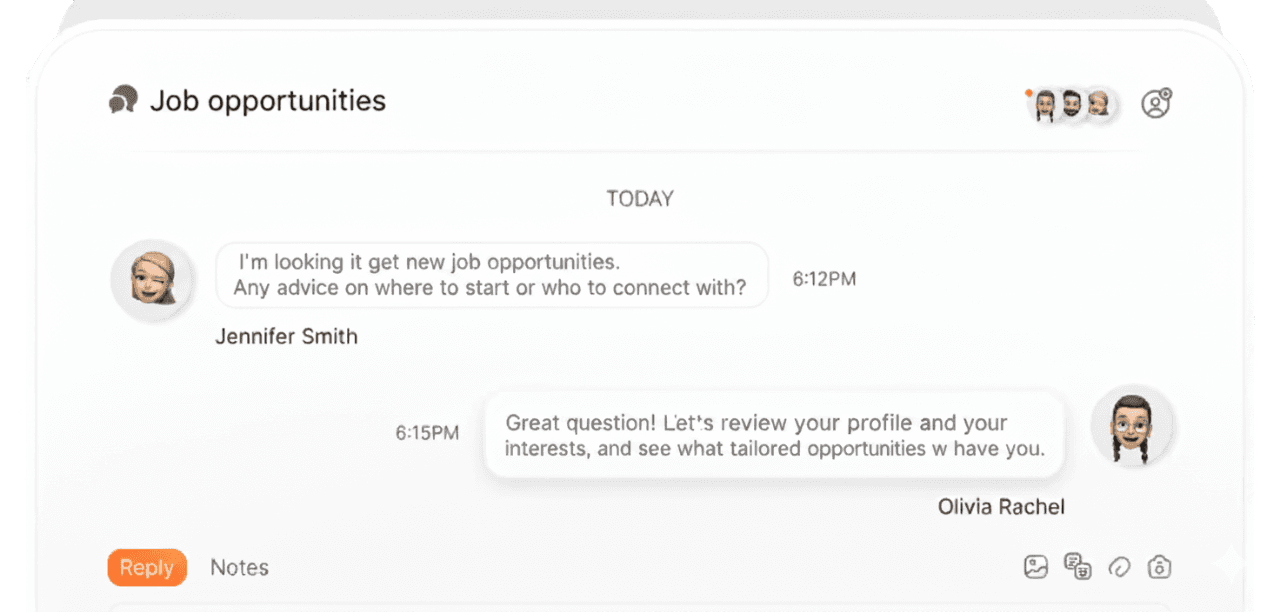Image resolution: width=1280 pixels, height=612 pixels.
Task: Insert an image using the picture icon
Action: coord(1035,567)
